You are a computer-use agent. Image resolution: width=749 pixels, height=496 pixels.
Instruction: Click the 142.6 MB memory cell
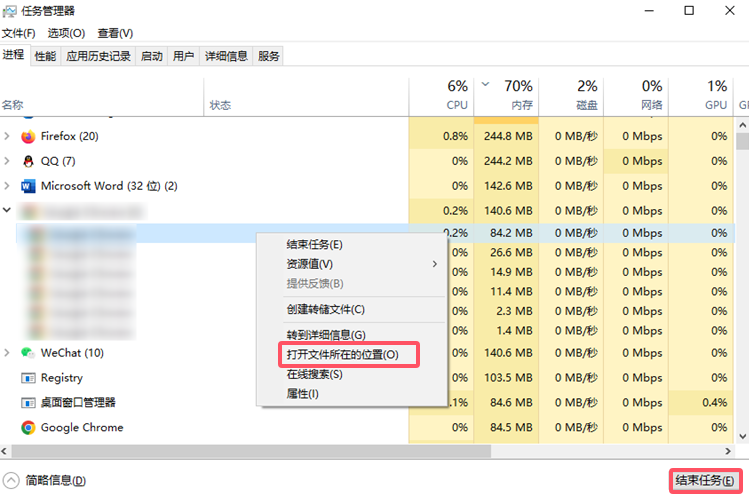pos(508,186)
